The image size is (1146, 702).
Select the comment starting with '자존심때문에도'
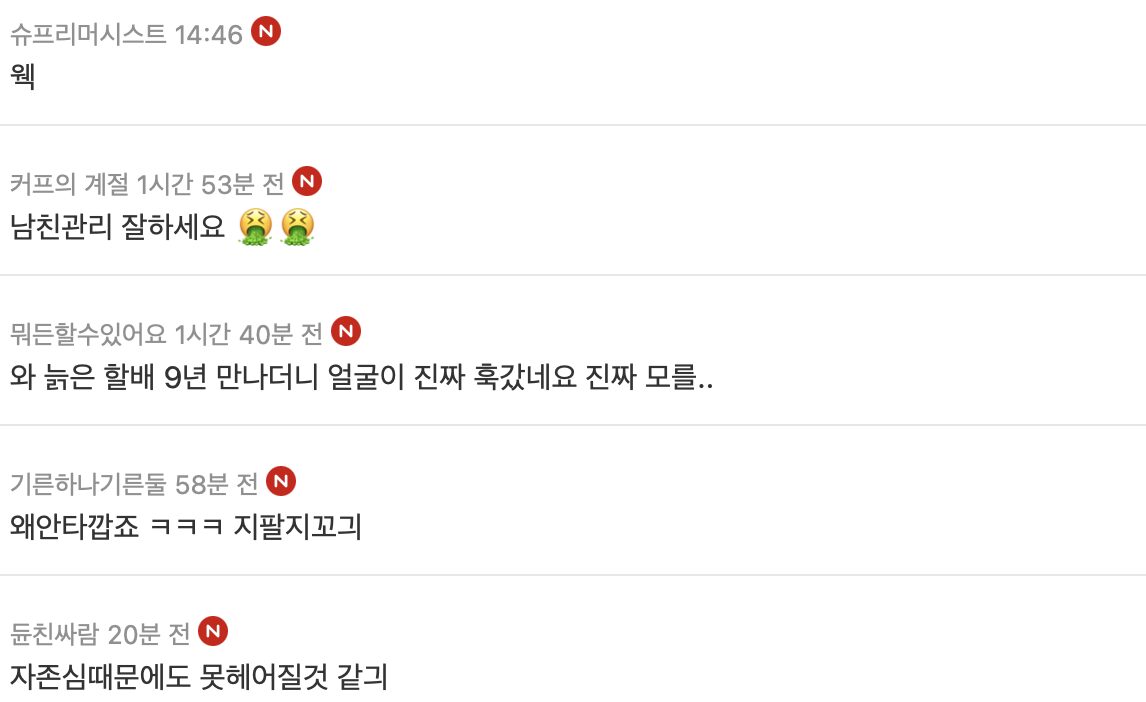coord(199,677)
